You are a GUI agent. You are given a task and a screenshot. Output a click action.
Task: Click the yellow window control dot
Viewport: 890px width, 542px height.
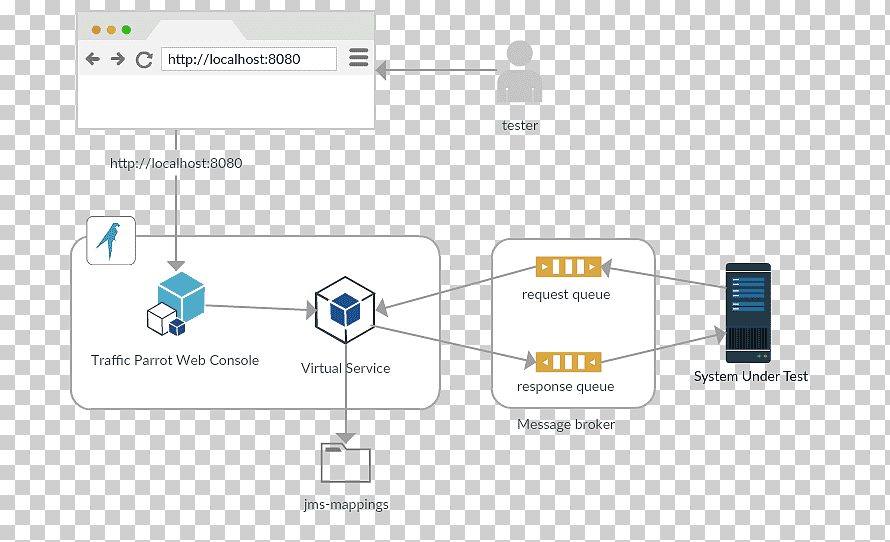click(x=111, y=30)
